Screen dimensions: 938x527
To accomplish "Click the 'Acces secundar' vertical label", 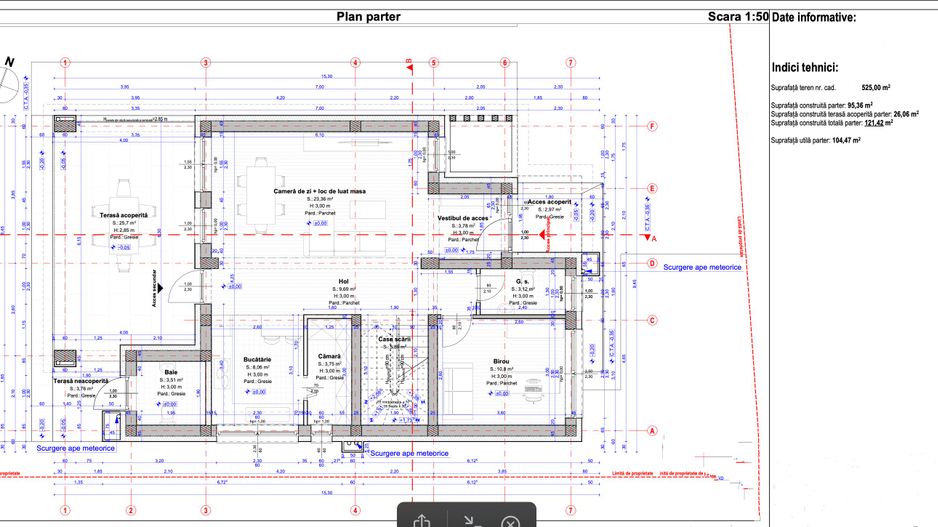I will tap(154, 288).
